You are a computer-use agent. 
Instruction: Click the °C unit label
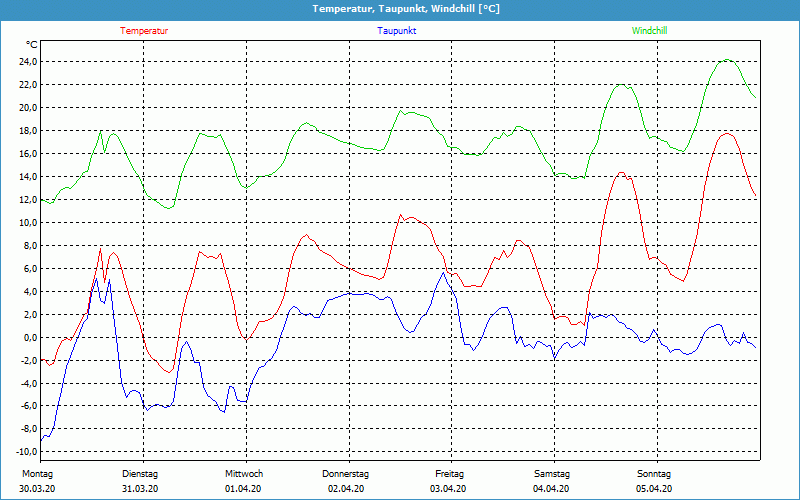pyautogui.click(x=32, y=45)
